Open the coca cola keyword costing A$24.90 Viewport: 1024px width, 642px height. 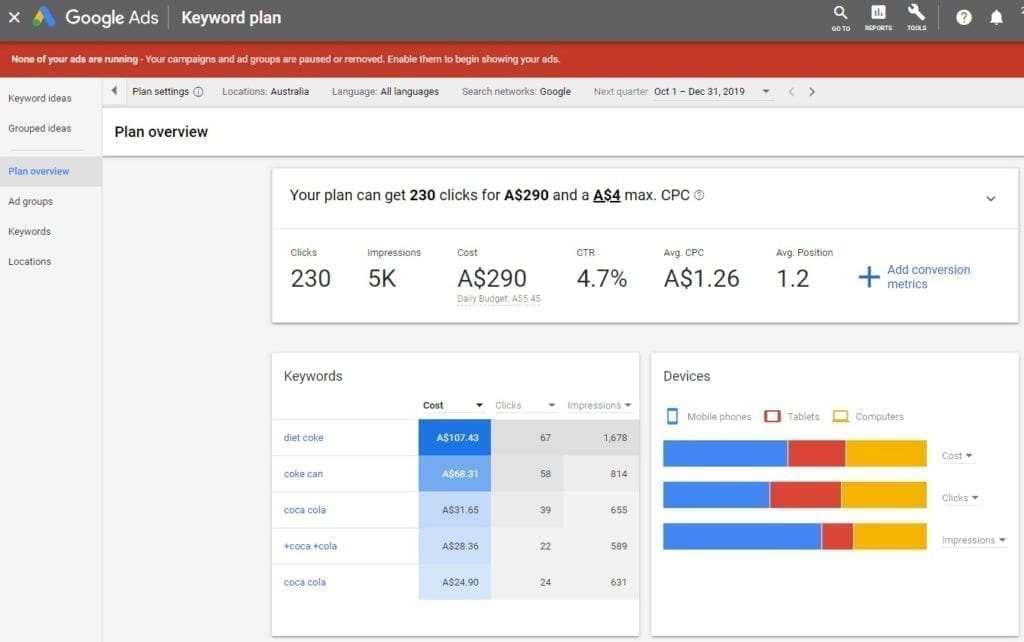[304, 583]
